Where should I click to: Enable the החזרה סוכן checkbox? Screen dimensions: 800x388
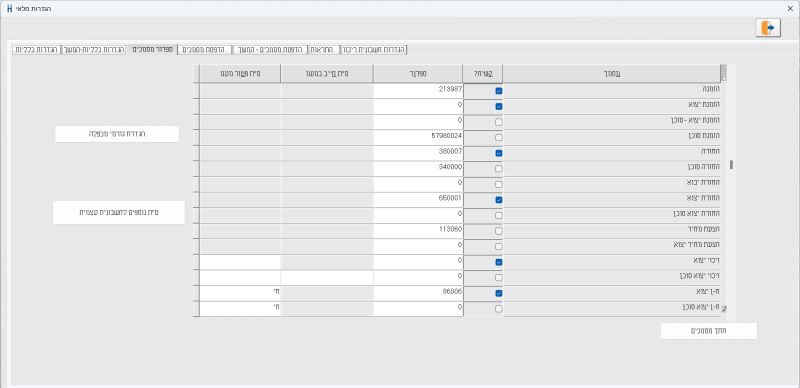(499, 169)
